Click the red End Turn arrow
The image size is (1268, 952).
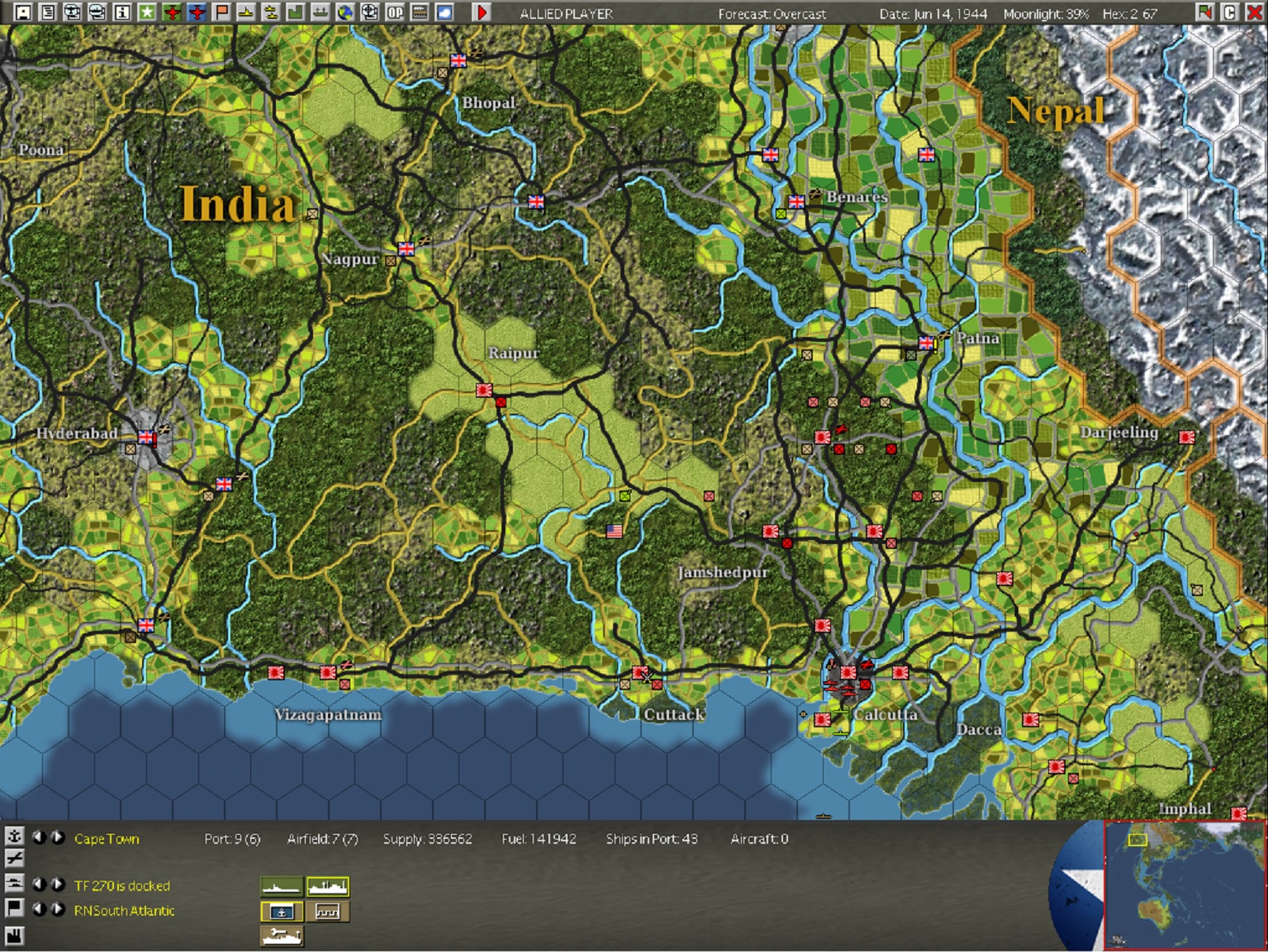click(x=482, y=12)
